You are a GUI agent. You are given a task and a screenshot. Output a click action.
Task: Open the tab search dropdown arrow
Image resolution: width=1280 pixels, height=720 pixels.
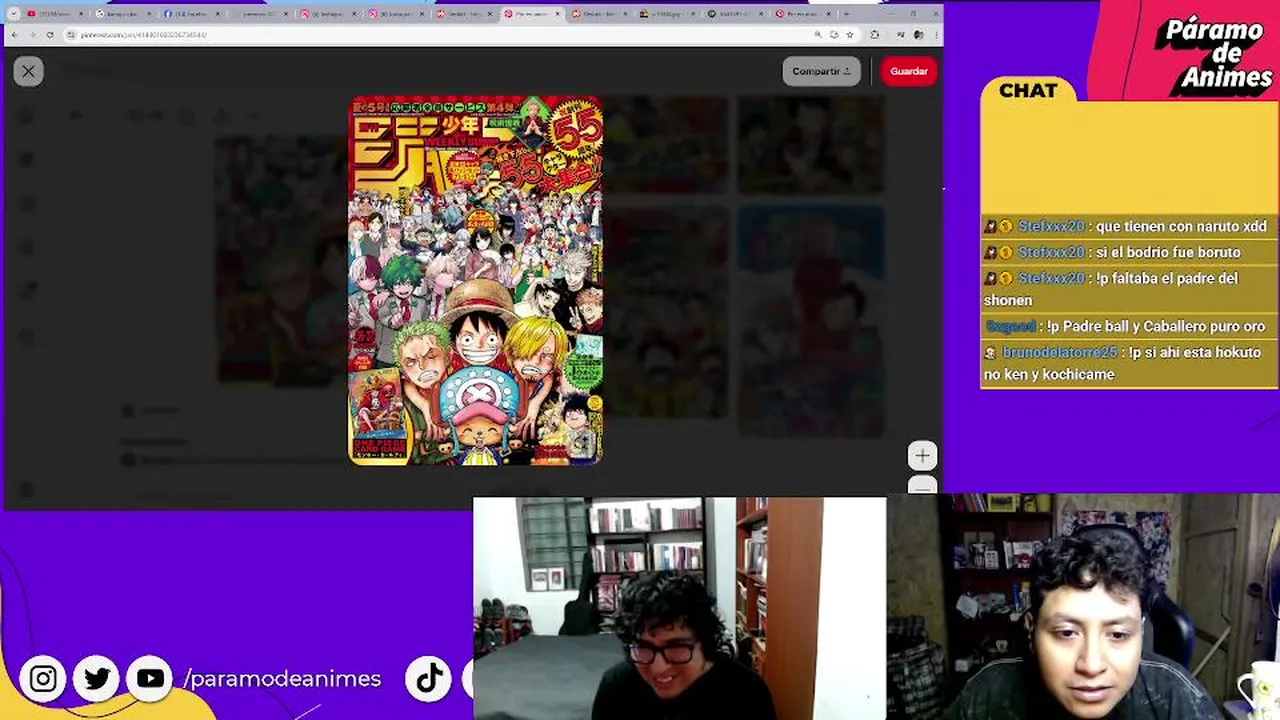click(x=13, y=14)
